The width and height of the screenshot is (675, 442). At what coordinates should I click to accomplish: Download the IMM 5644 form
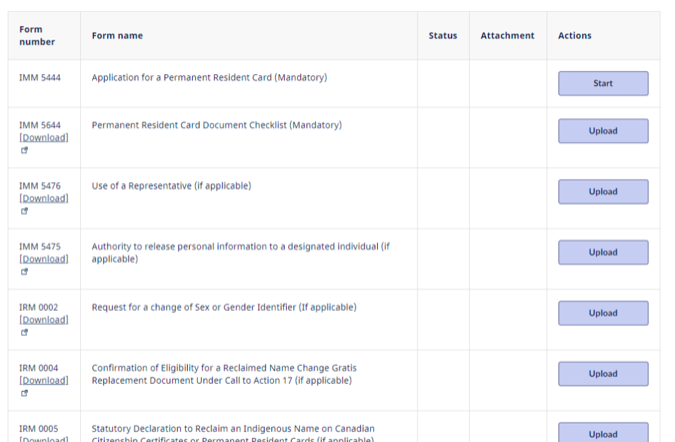(x=44, y=138)
